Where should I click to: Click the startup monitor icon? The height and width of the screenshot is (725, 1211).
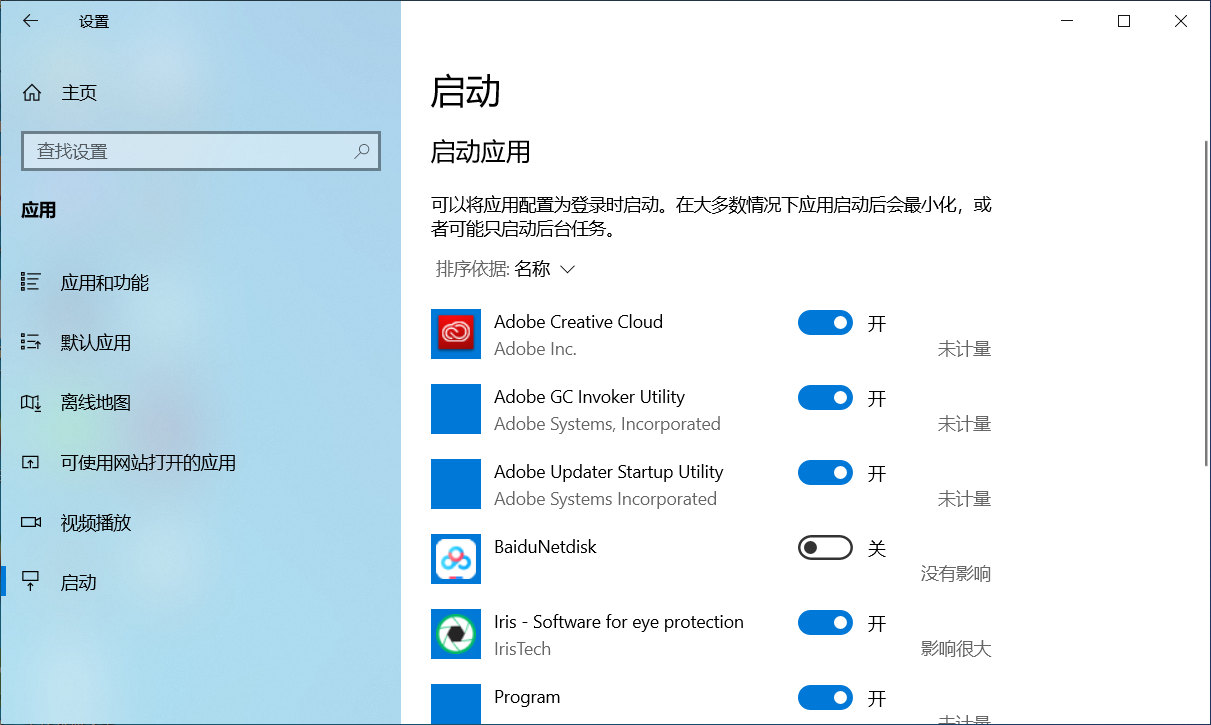[31, 581]
